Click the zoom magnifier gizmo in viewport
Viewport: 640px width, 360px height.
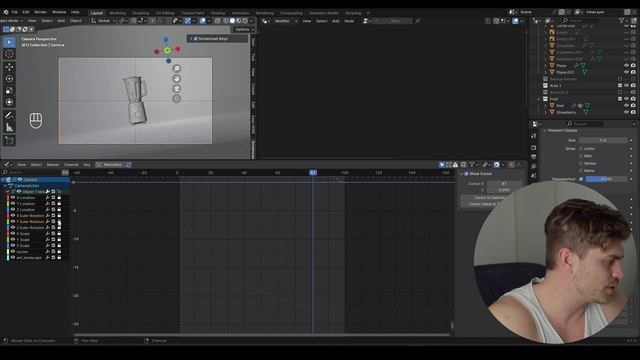pos(177,69)
